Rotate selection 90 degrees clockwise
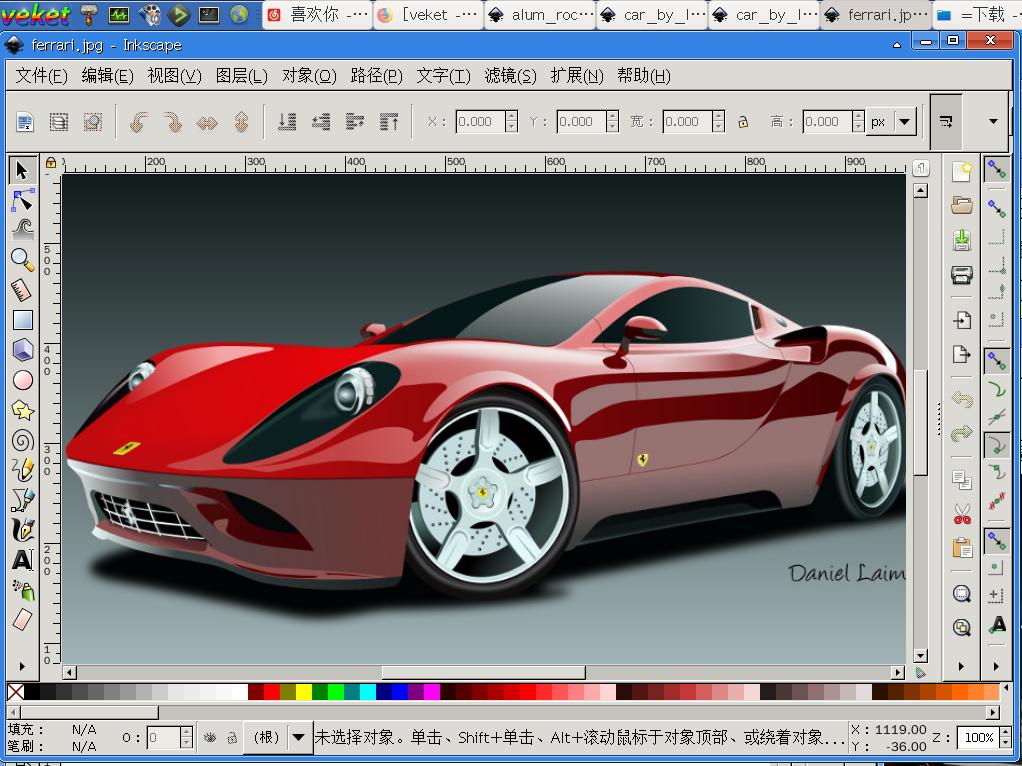The height and width of the screenshot is (766, 1022). coord(173,122)
